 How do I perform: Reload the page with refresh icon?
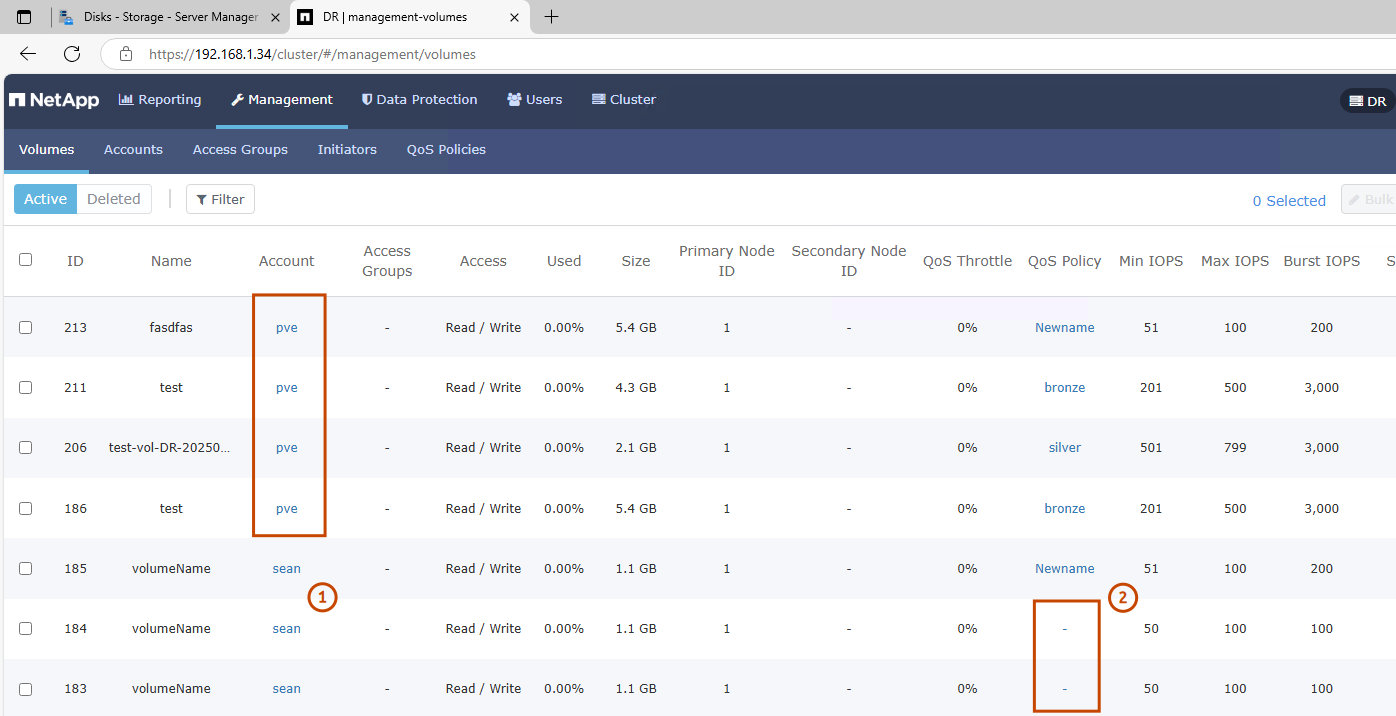[x=72, y=54]
